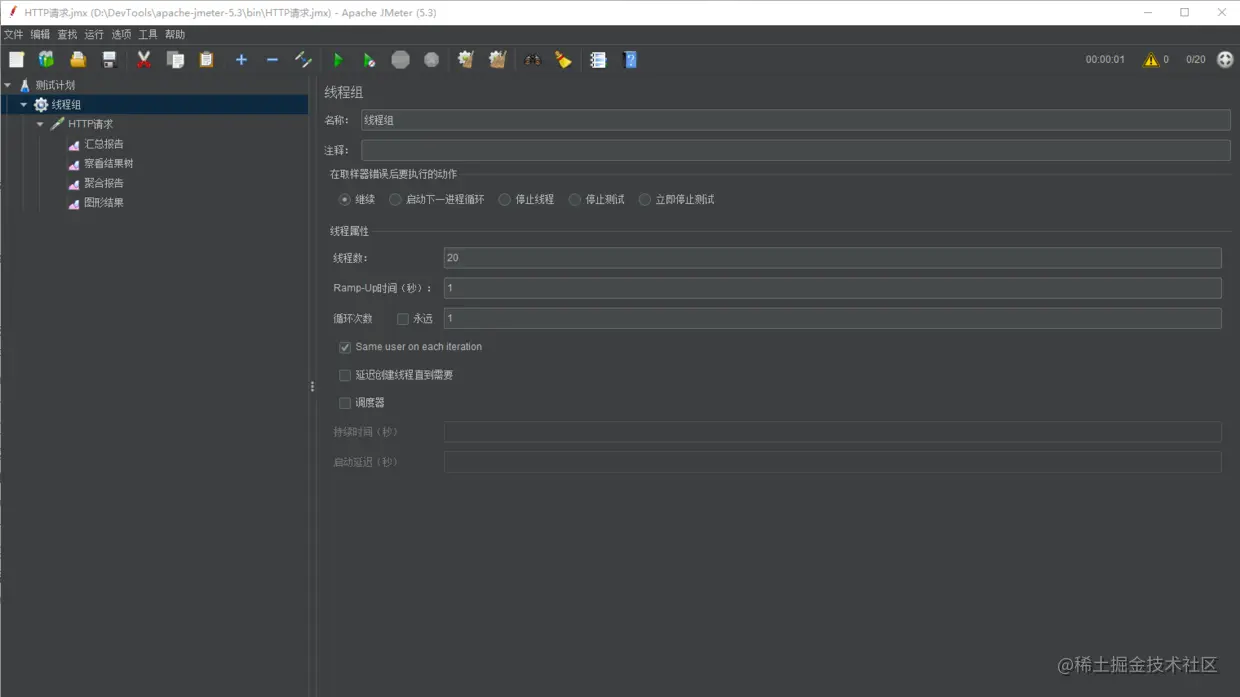The image size is (1240, 697).
Task: Select the 停止线程 radio option
Action: pyautogui.click(x=504, y=200)
